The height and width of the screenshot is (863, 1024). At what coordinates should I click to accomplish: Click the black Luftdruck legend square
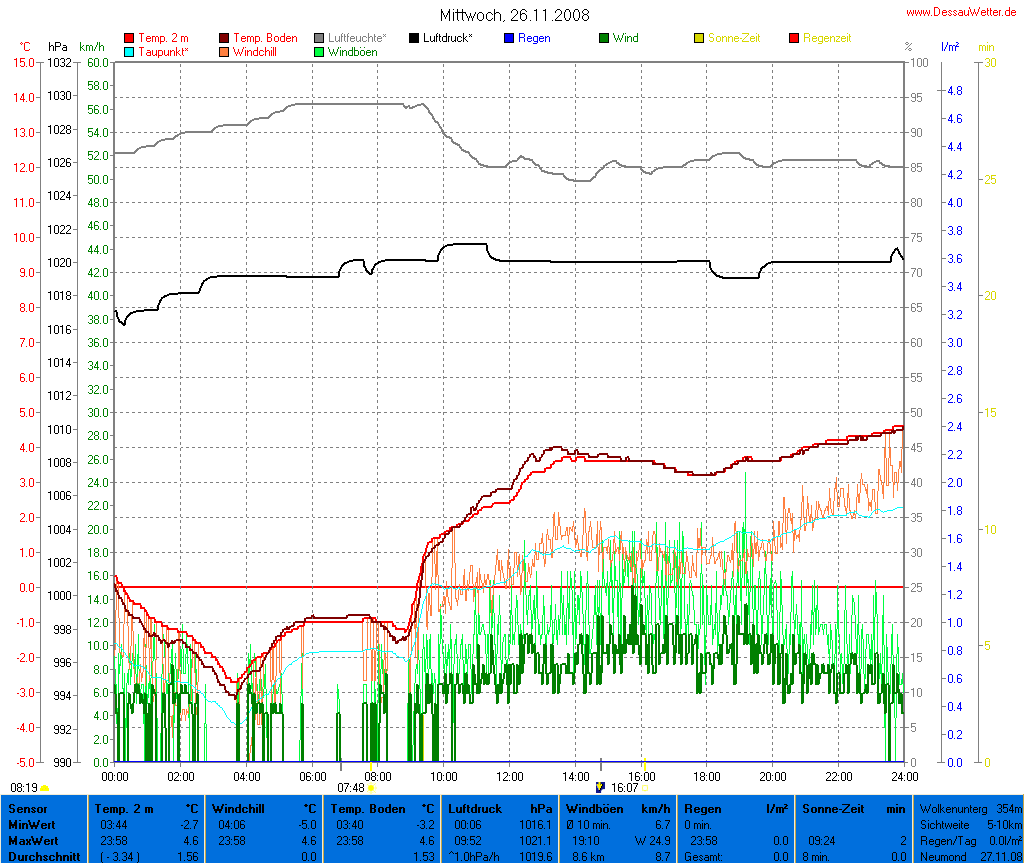[x=414, y=38]
